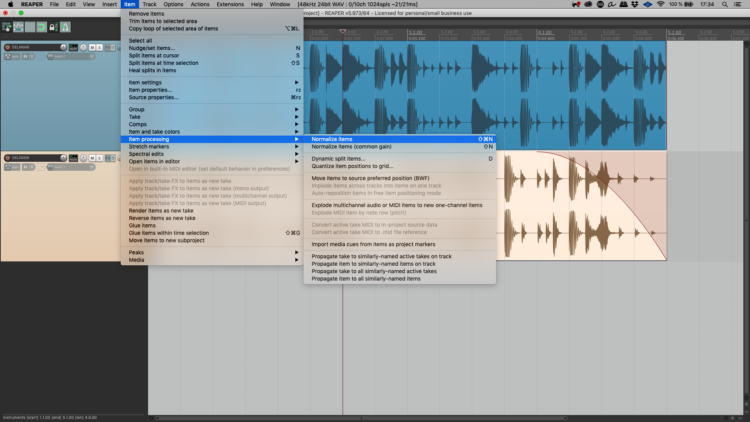The image size is (750, 422).
Task: Toggle envelope move with items icon
Action: pos(18,27)
